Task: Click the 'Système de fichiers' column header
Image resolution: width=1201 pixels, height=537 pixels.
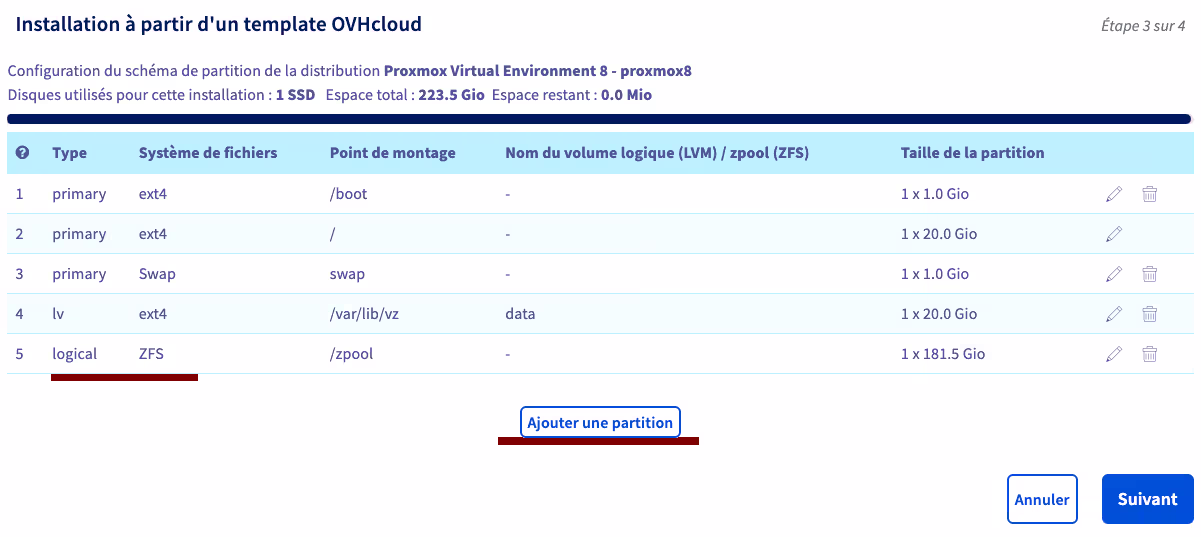Action: point(208,153)
